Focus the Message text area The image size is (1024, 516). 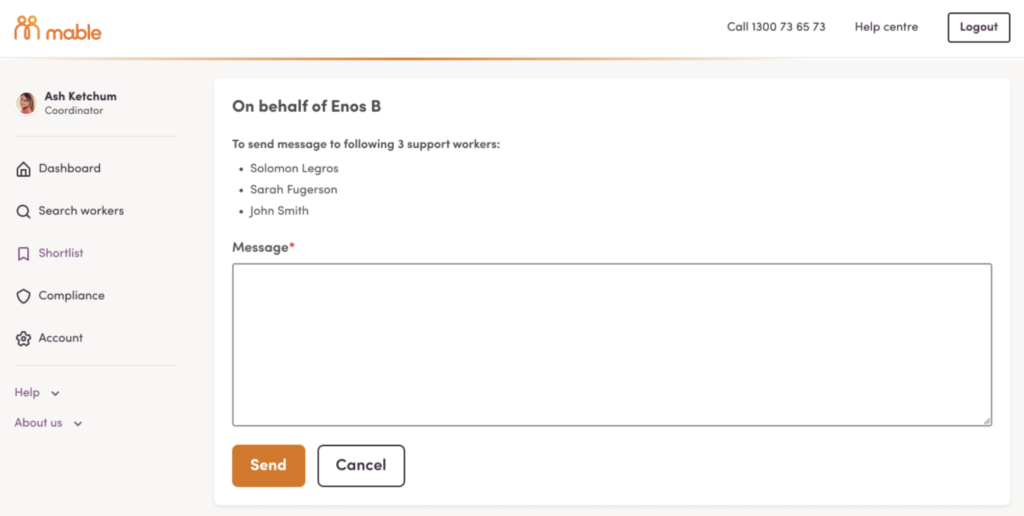pos(612,345)
